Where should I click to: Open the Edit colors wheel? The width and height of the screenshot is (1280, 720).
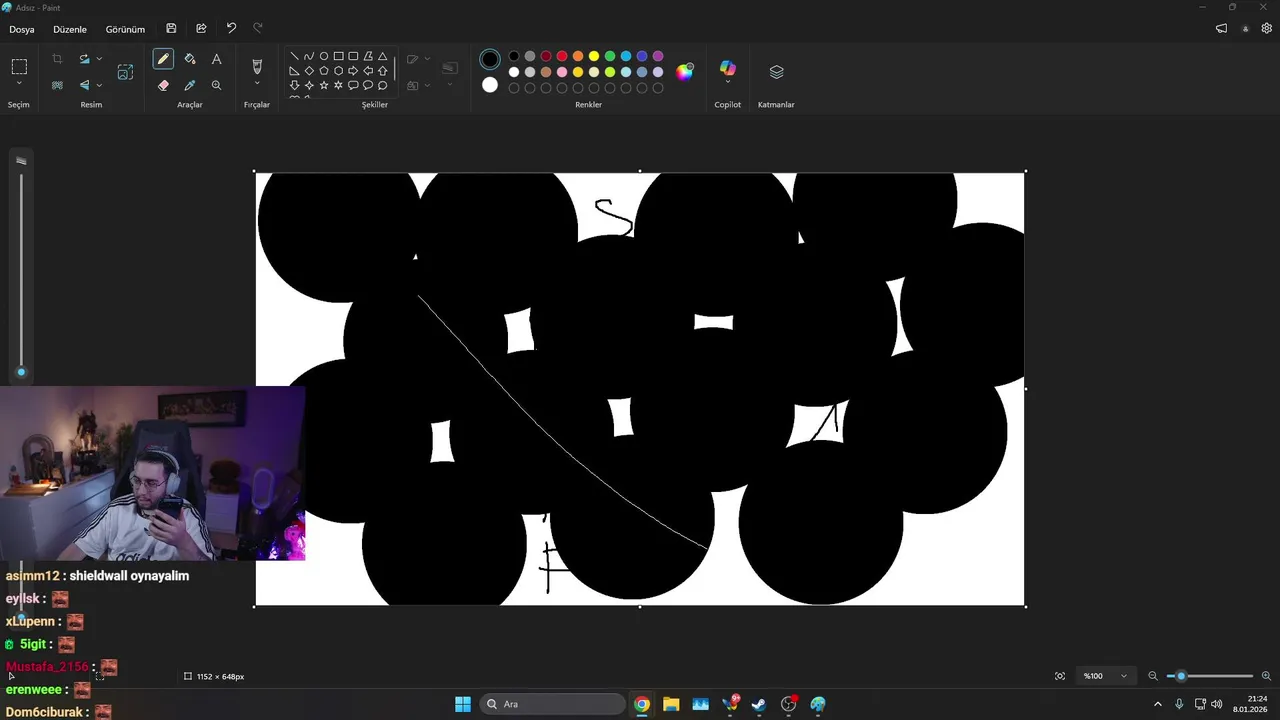click(684, 72)
